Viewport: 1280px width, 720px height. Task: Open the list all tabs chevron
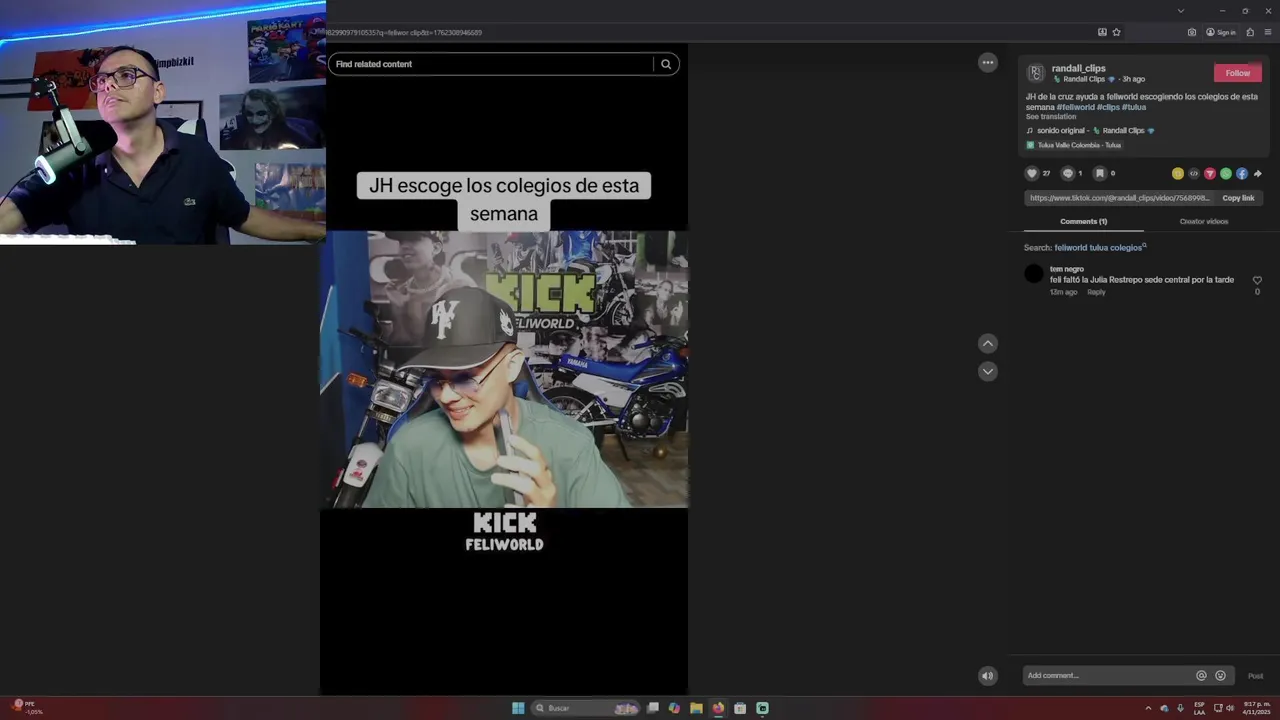pos(1180,10)
